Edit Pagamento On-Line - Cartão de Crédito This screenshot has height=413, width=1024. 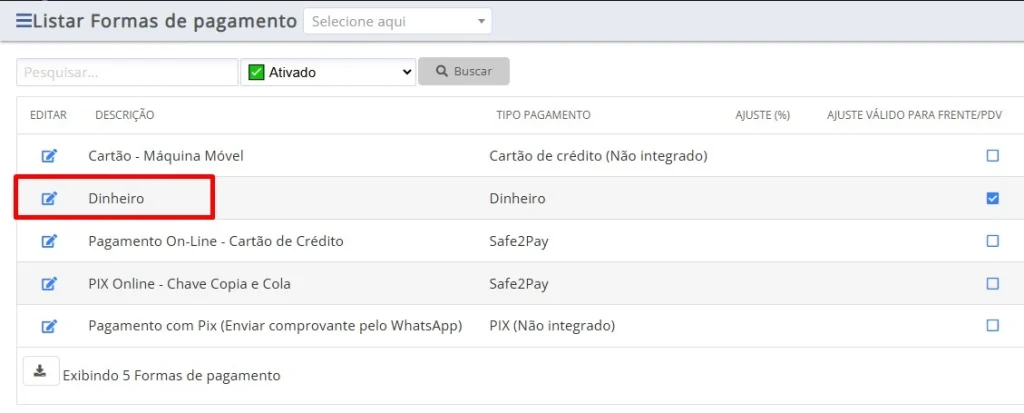[x=50, y=241]
